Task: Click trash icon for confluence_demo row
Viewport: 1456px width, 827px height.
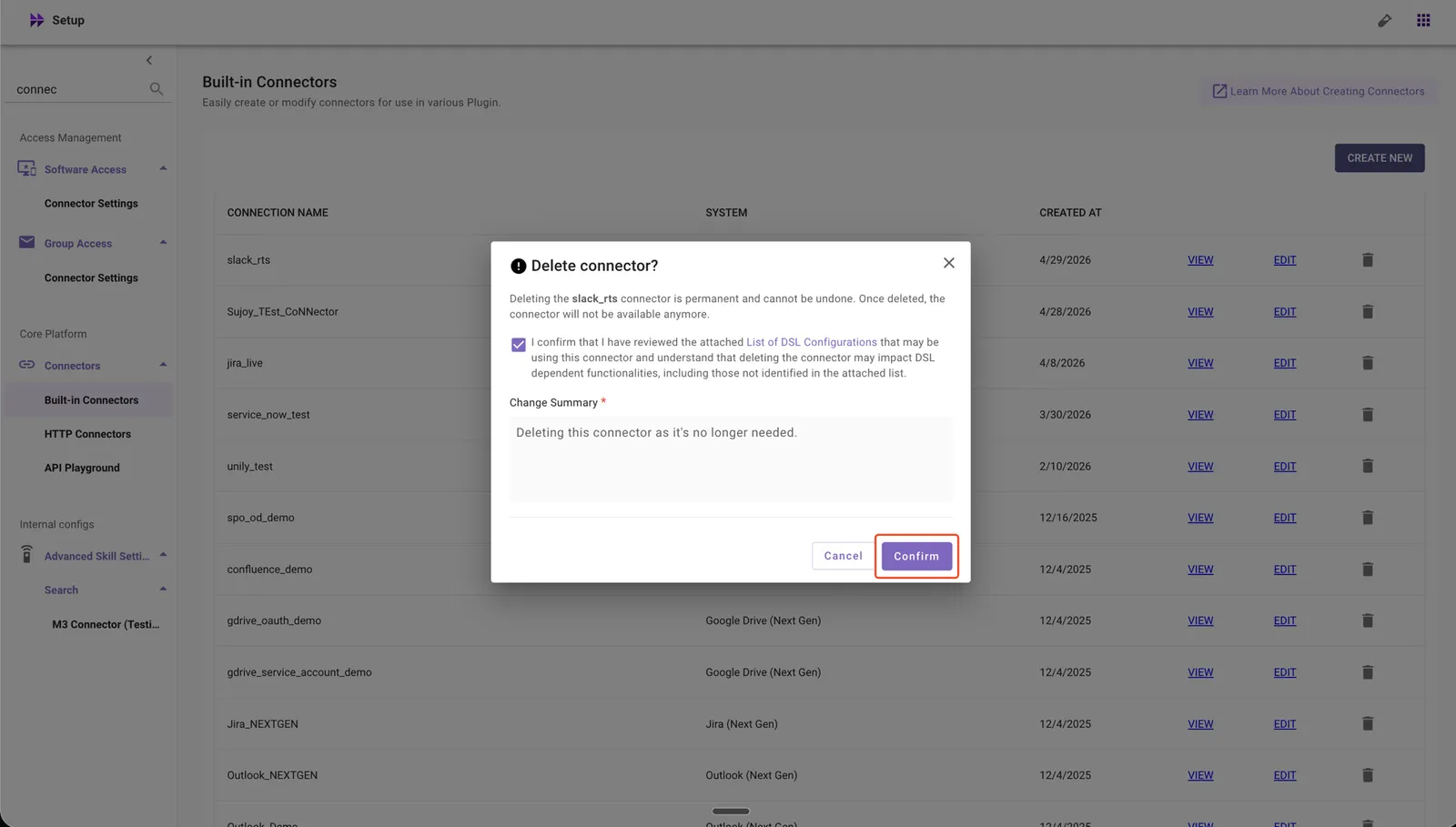Action: [1367, 570]
